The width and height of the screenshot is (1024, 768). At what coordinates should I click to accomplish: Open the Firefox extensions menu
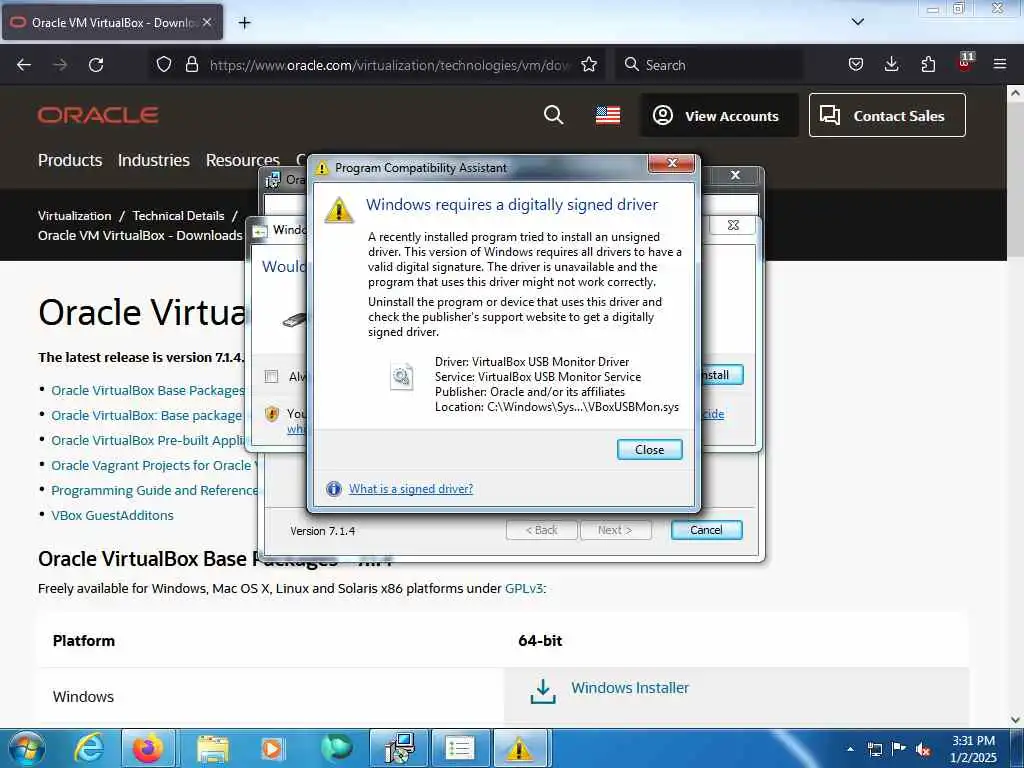coord(928,65)
